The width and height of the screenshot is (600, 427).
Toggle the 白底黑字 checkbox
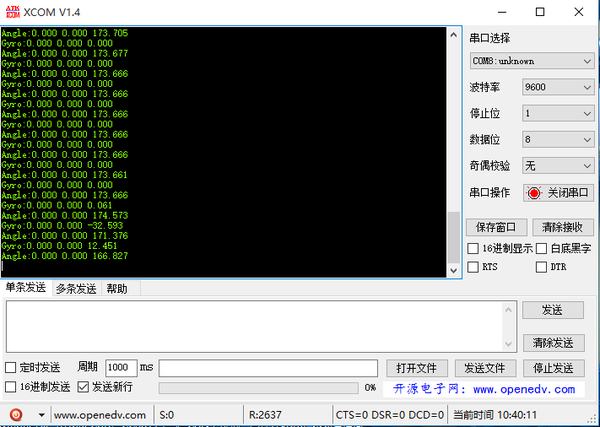pyautogui.click(x=541, y=249)
